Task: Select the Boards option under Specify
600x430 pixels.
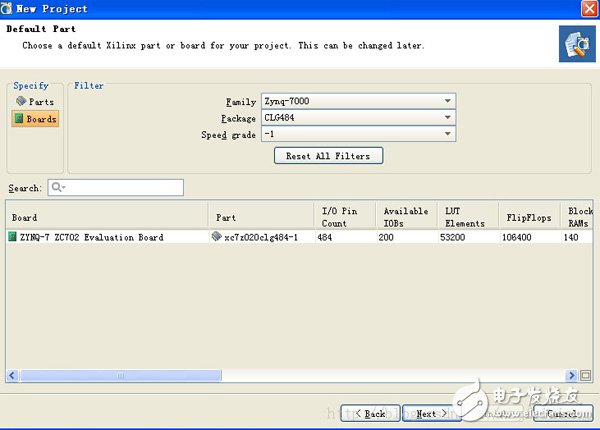Action: pos(35,119)
